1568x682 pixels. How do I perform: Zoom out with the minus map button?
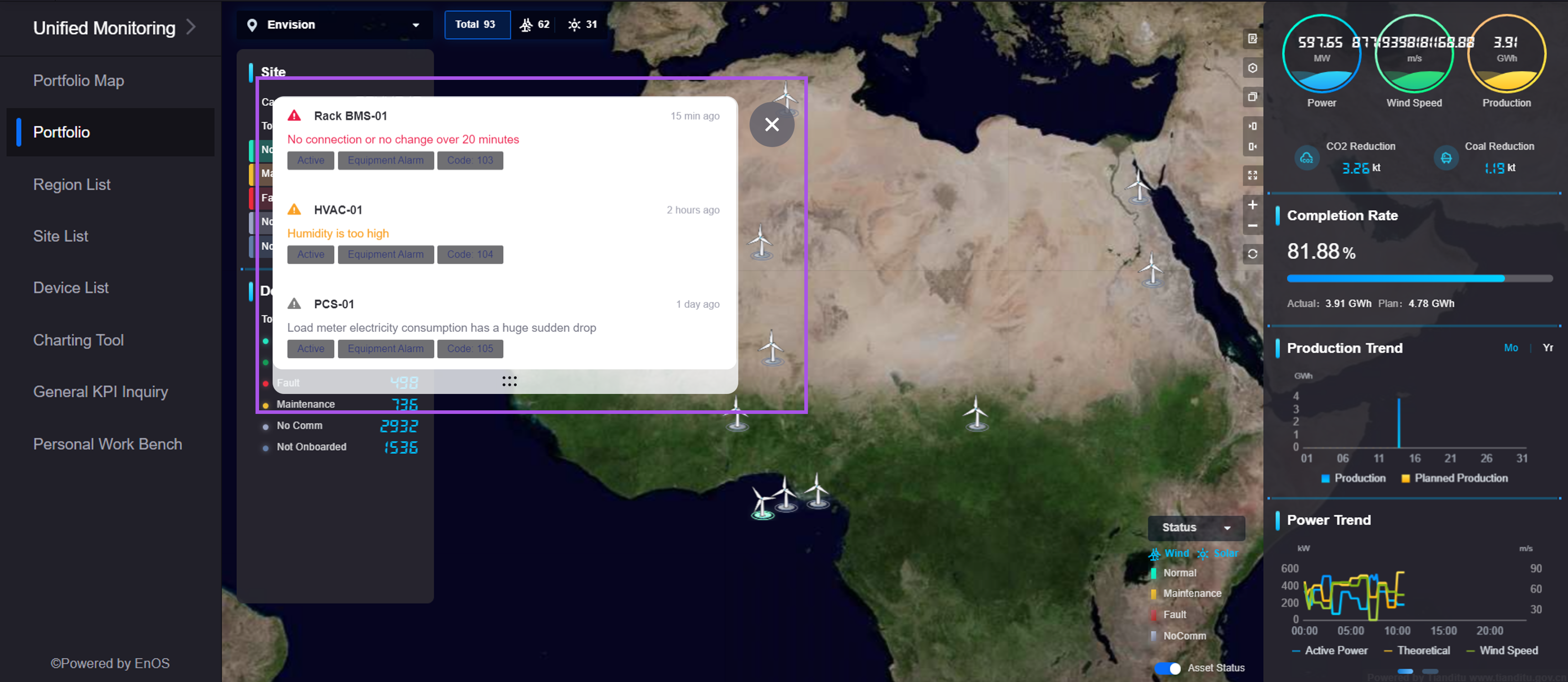pos(1252,226)
